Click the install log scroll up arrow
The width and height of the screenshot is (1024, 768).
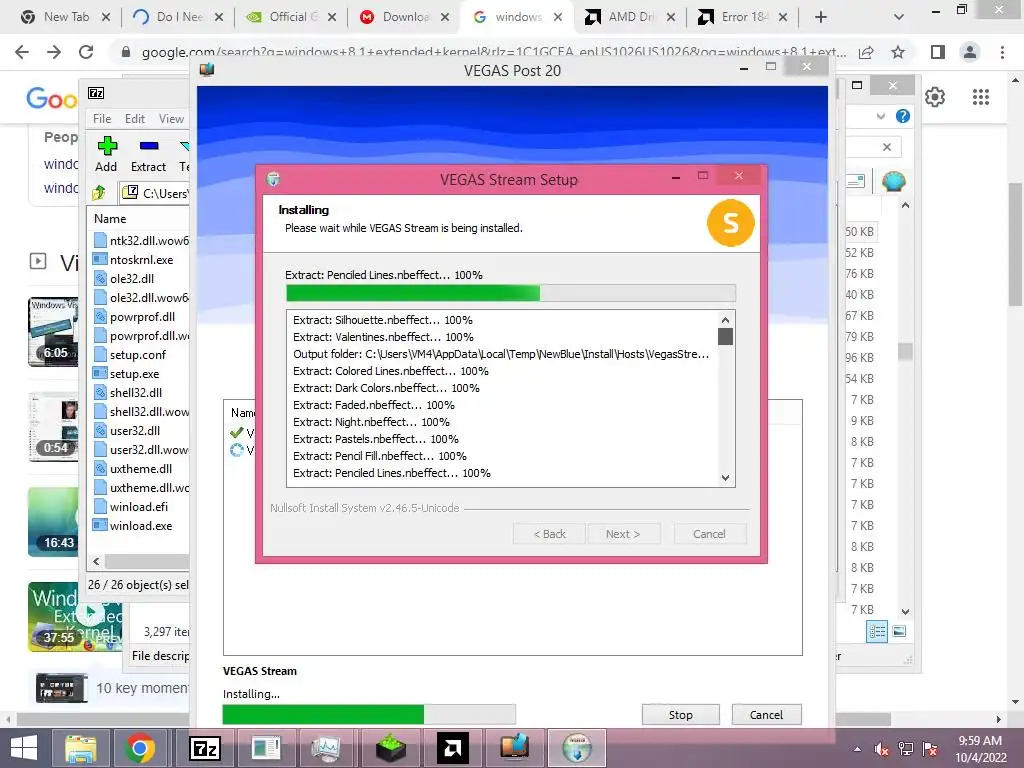[x=725, y=320]
